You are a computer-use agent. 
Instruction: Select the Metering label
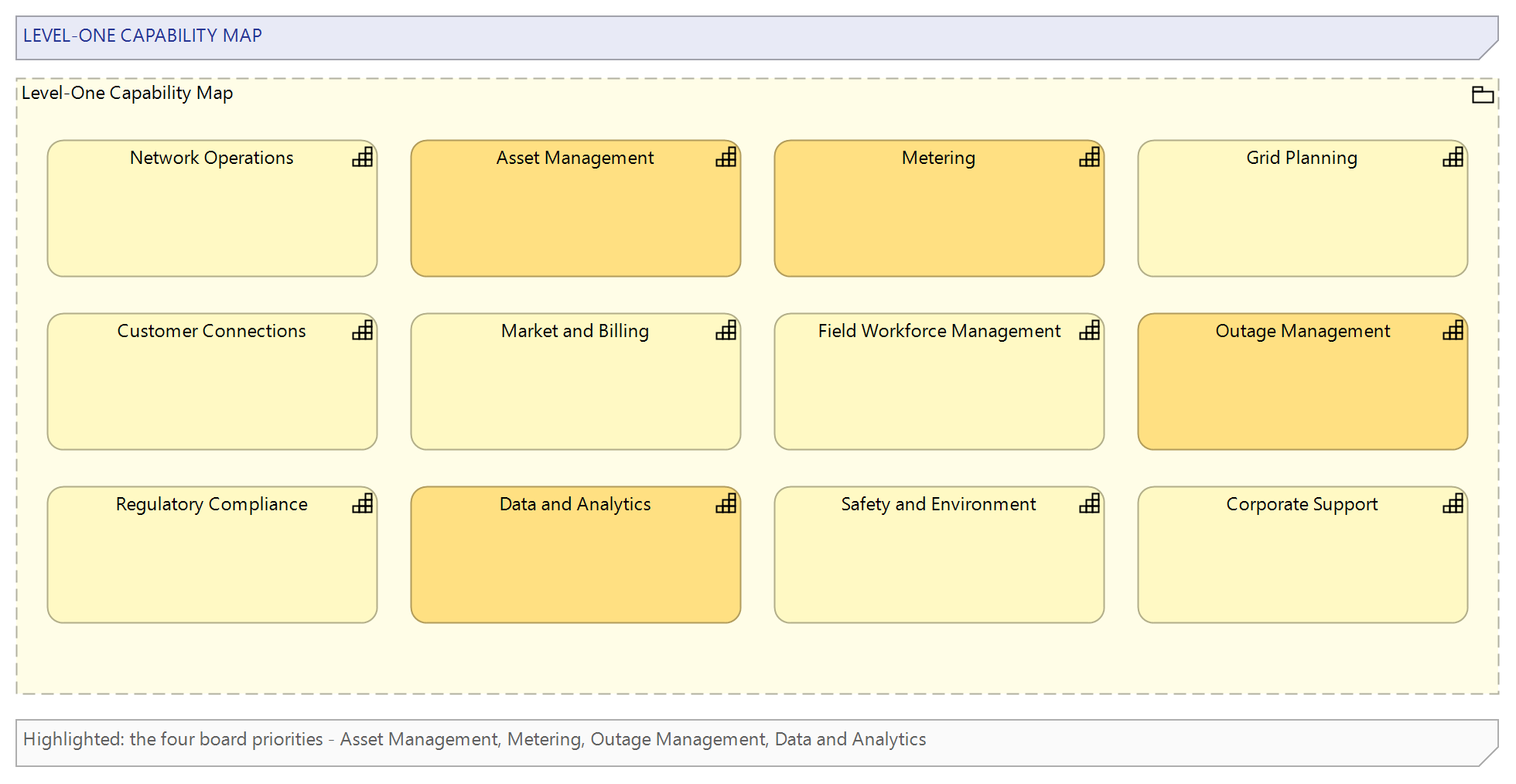[x=938, y=158]
